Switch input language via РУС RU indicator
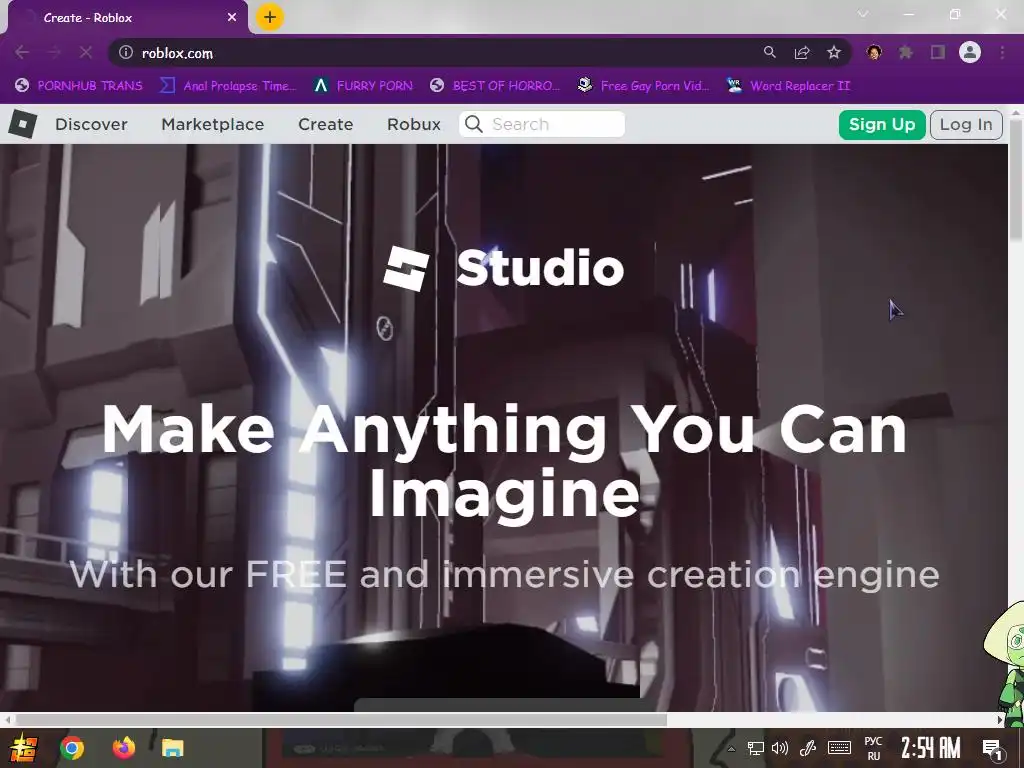The image size is (1024, 768). 873,748
